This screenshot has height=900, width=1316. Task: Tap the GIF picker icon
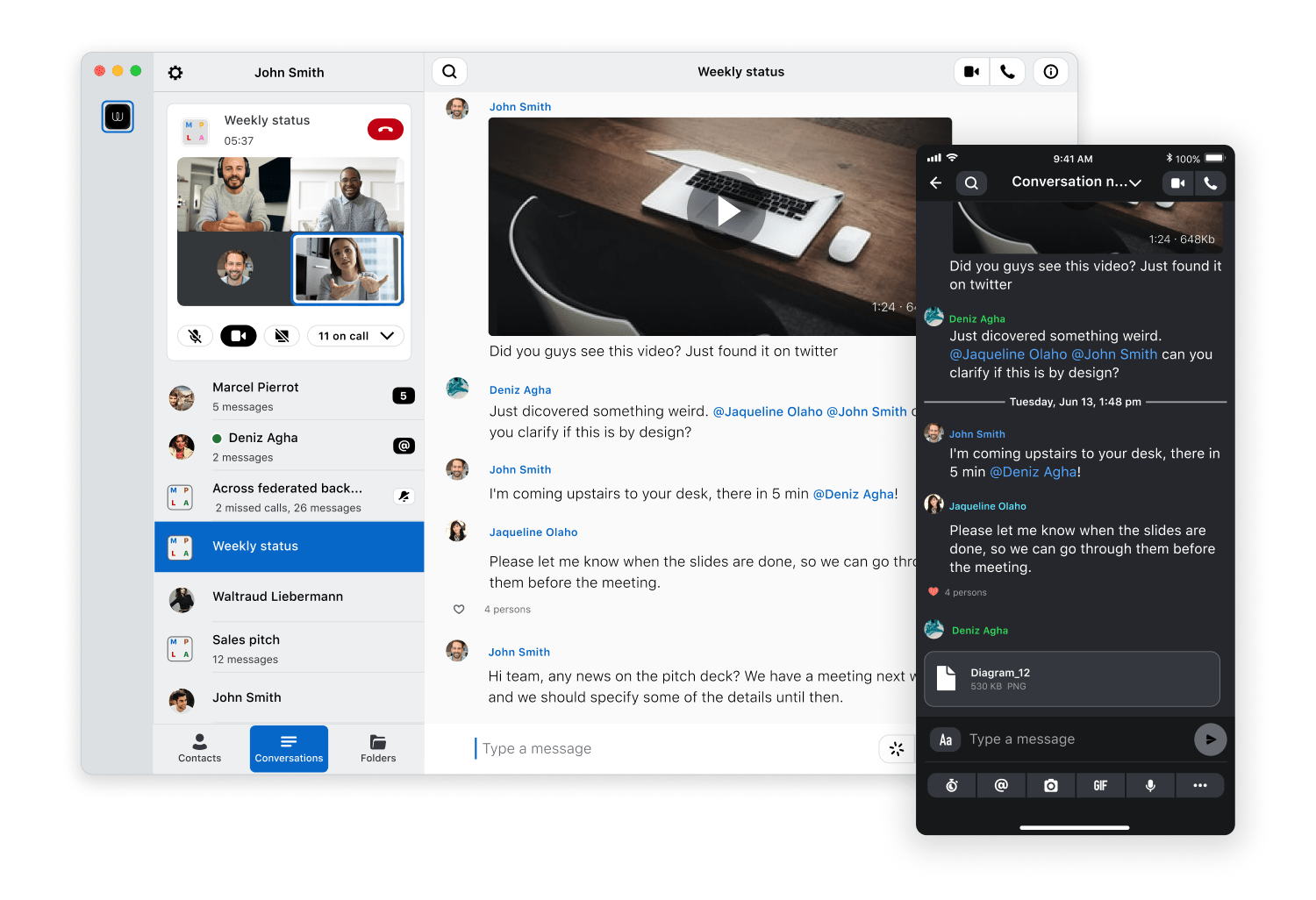coord(1100,785)
